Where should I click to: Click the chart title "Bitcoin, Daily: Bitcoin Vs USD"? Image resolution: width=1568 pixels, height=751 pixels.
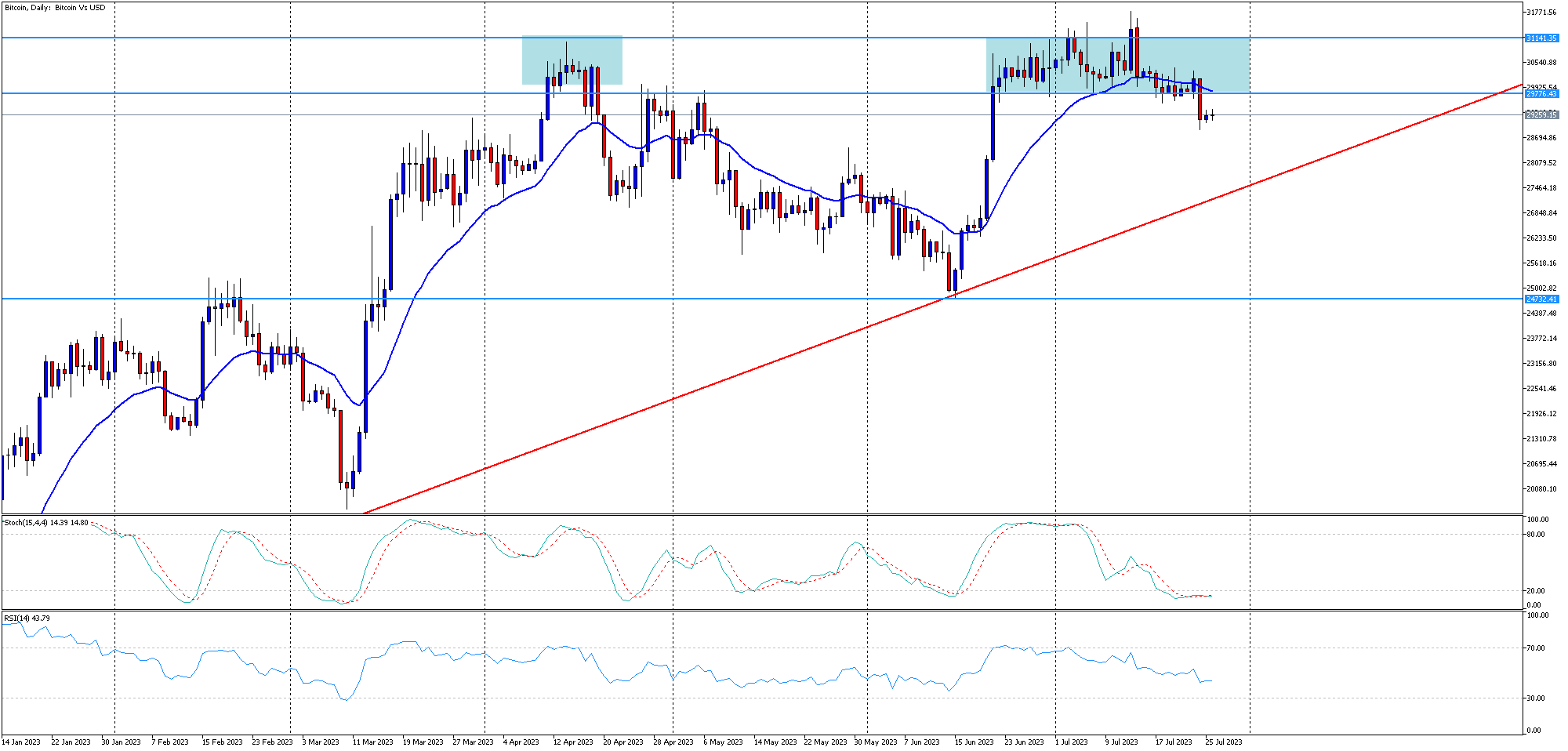[x=55, y=8]
